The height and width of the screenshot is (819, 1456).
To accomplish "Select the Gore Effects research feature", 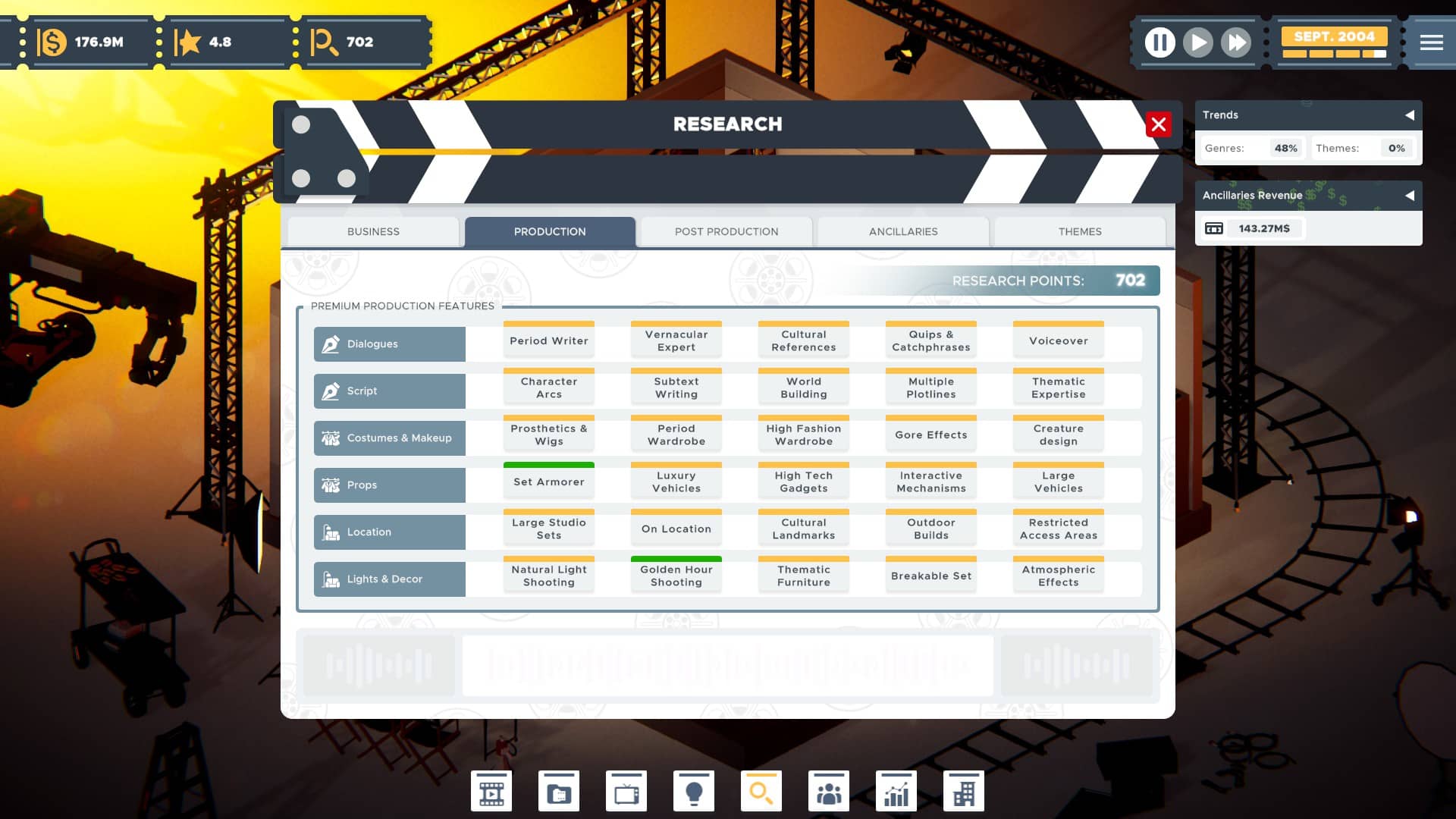I will 931,434.
